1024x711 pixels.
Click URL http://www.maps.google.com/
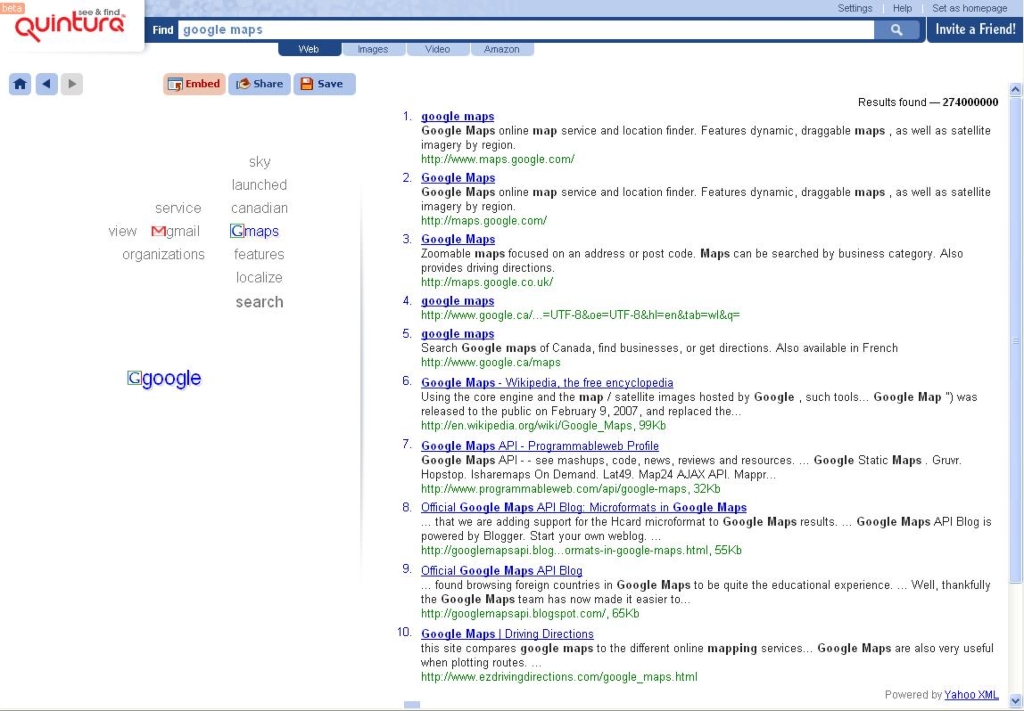(498, 159)
